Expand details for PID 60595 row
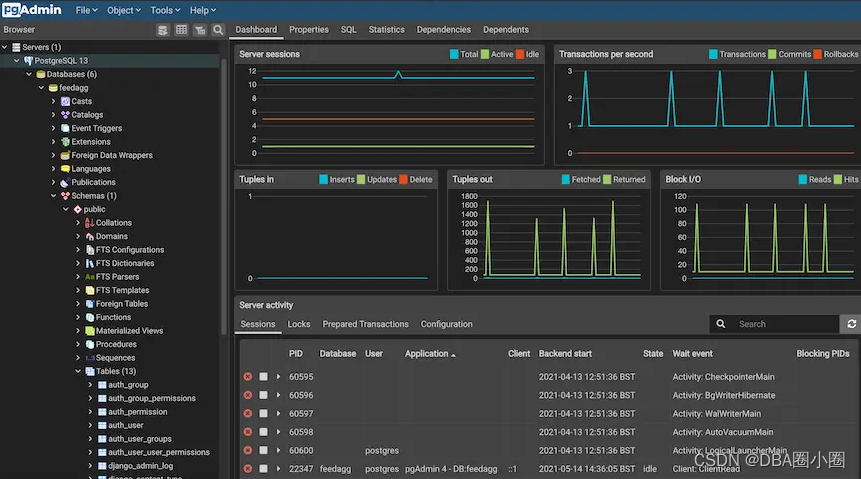Image resolution: width=861 pixels, height=479 pixels. pos(278,377)
